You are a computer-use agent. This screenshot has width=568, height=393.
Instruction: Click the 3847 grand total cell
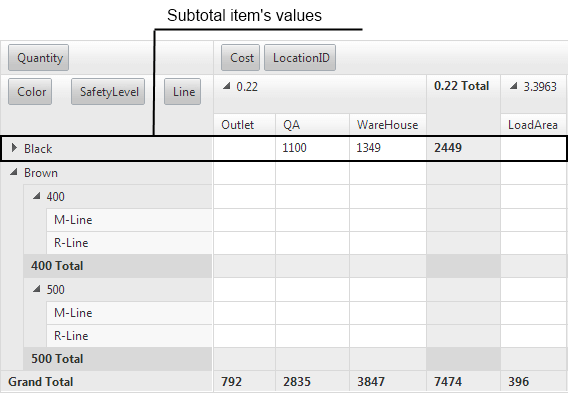[x=388, y=382]
